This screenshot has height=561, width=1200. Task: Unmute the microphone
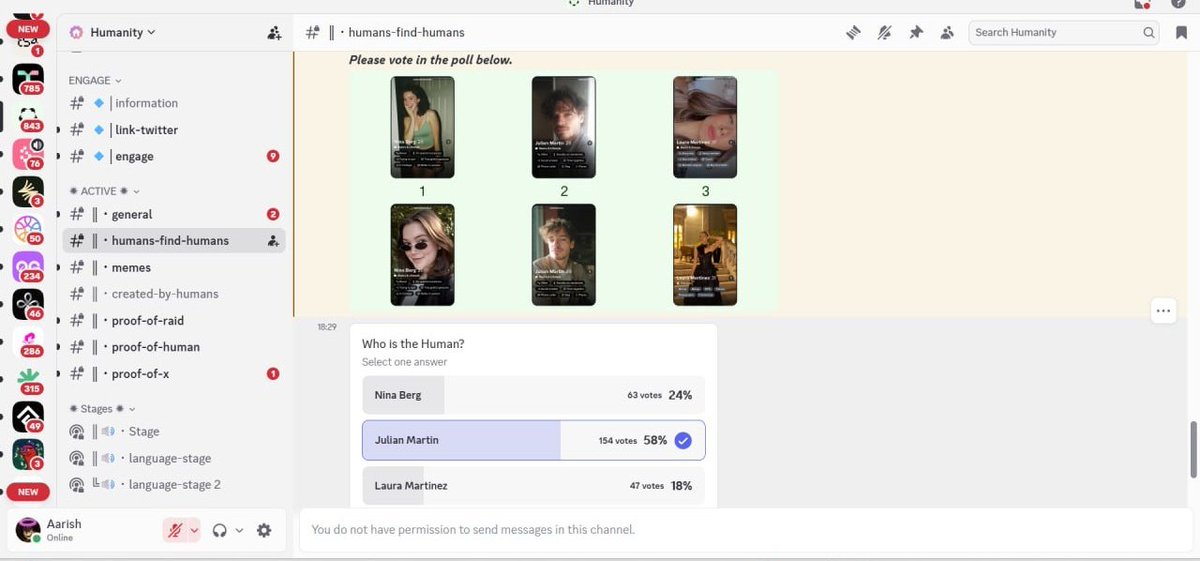click(x=175, y=530)
